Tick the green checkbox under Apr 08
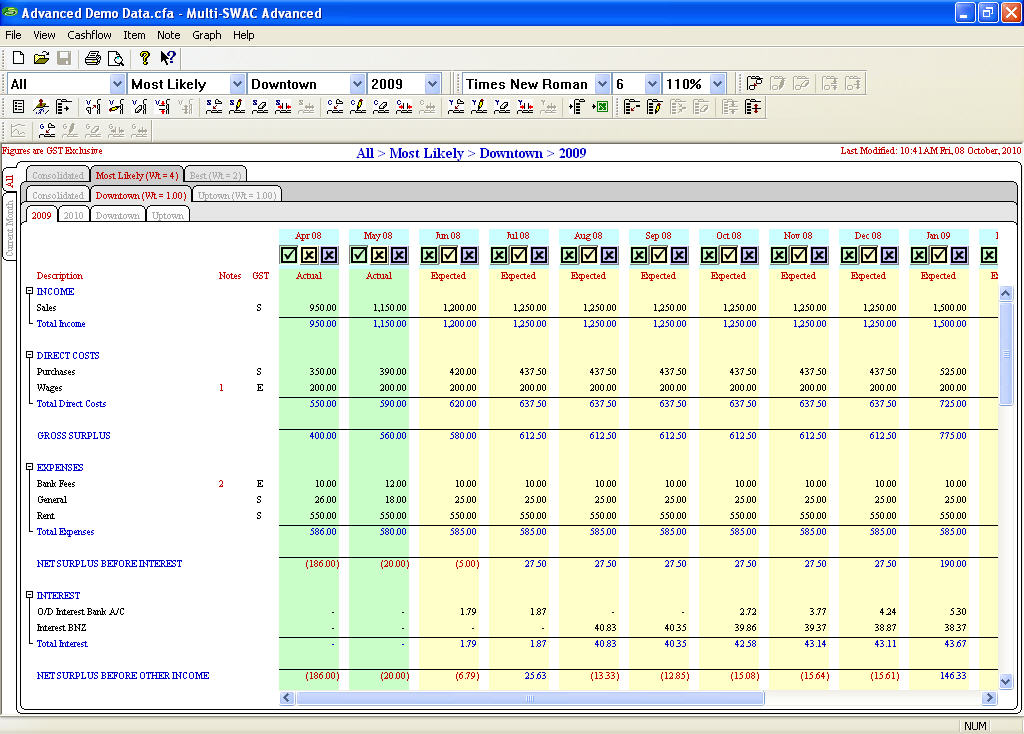The width and height of the screenshot is (1024, 734). [289, 255]
